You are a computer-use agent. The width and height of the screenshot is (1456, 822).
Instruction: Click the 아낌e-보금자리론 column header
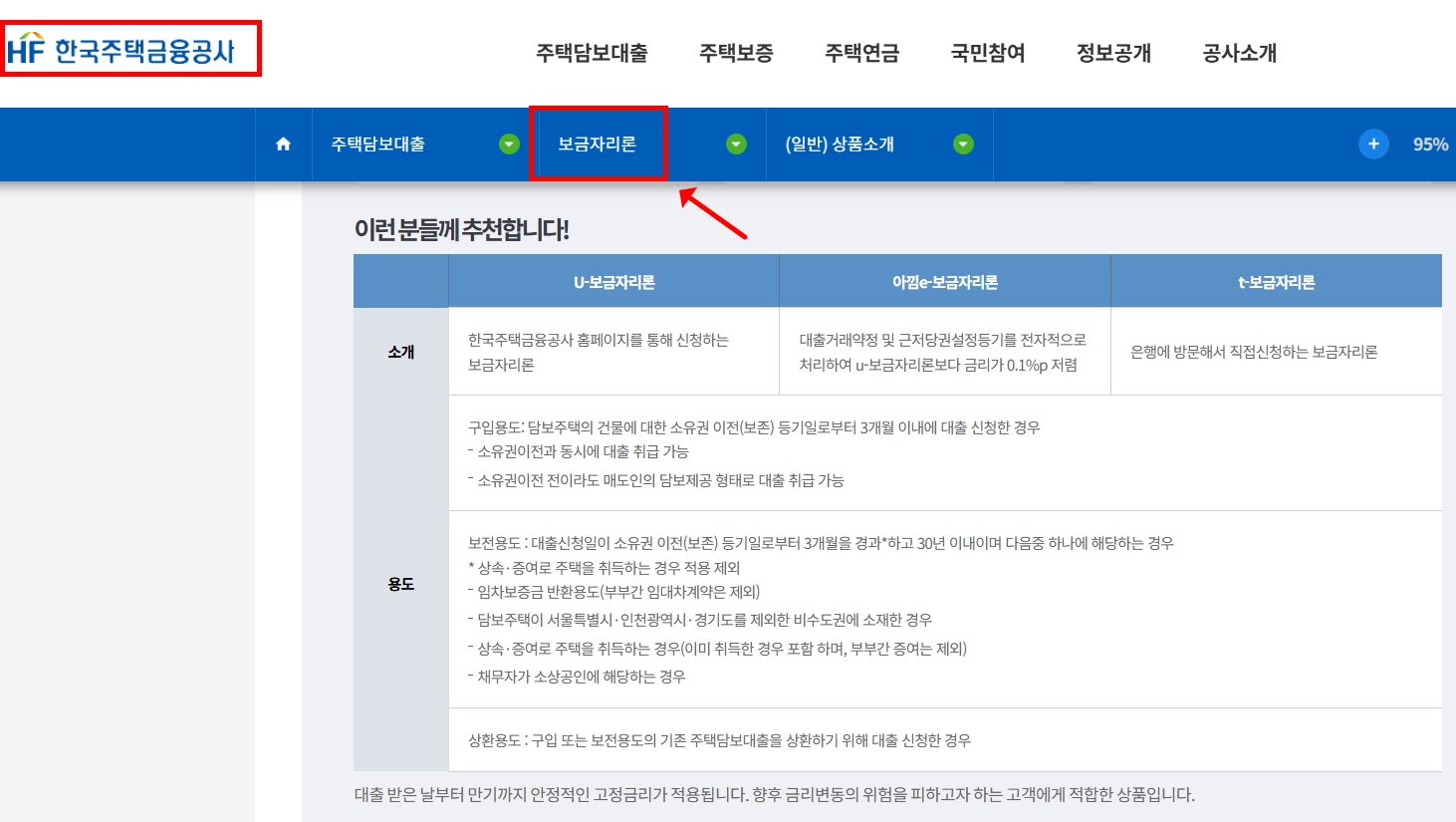pyautogui.click(x=944, y=282)
